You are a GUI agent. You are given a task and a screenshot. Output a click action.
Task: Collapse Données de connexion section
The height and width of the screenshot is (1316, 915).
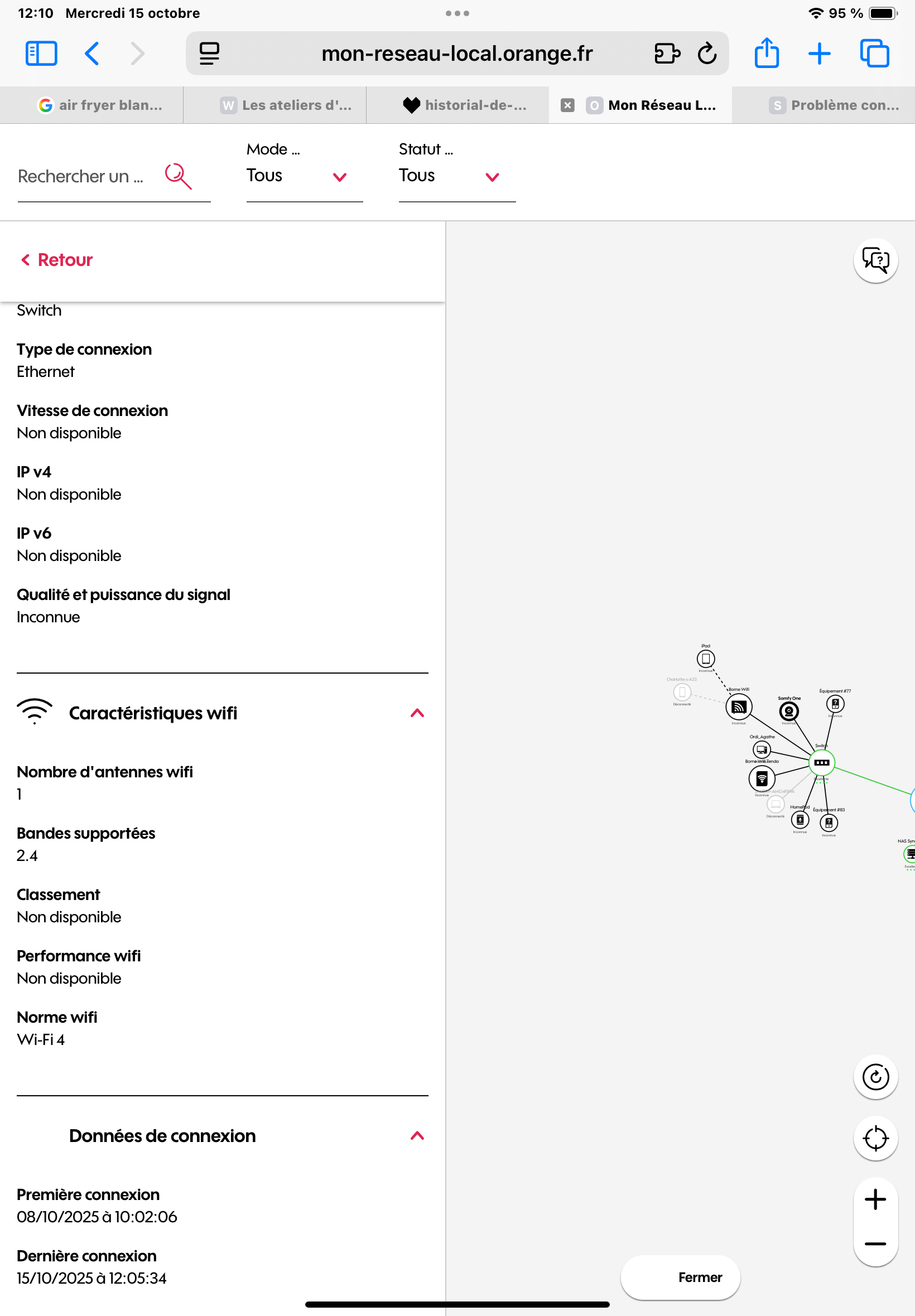(x=417, y=1135)
